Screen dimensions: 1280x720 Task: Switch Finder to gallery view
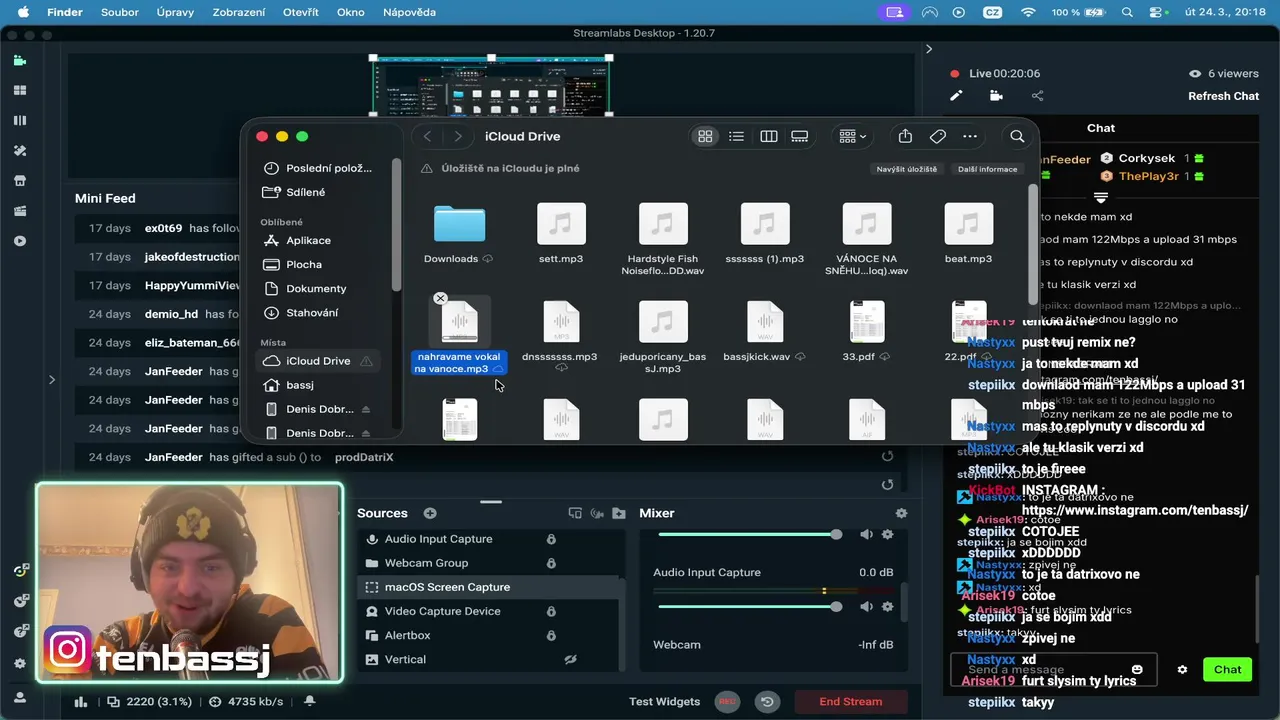[800, 136]
